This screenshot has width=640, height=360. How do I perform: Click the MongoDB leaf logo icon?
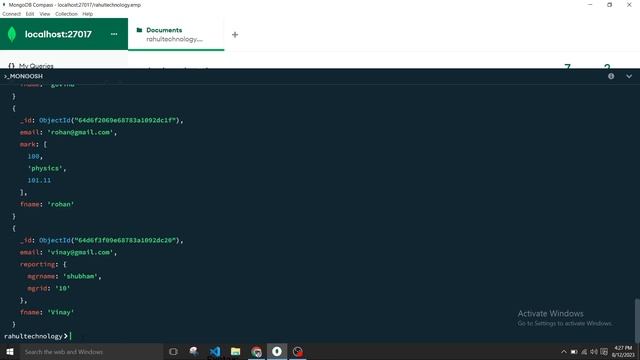(12, 34)
